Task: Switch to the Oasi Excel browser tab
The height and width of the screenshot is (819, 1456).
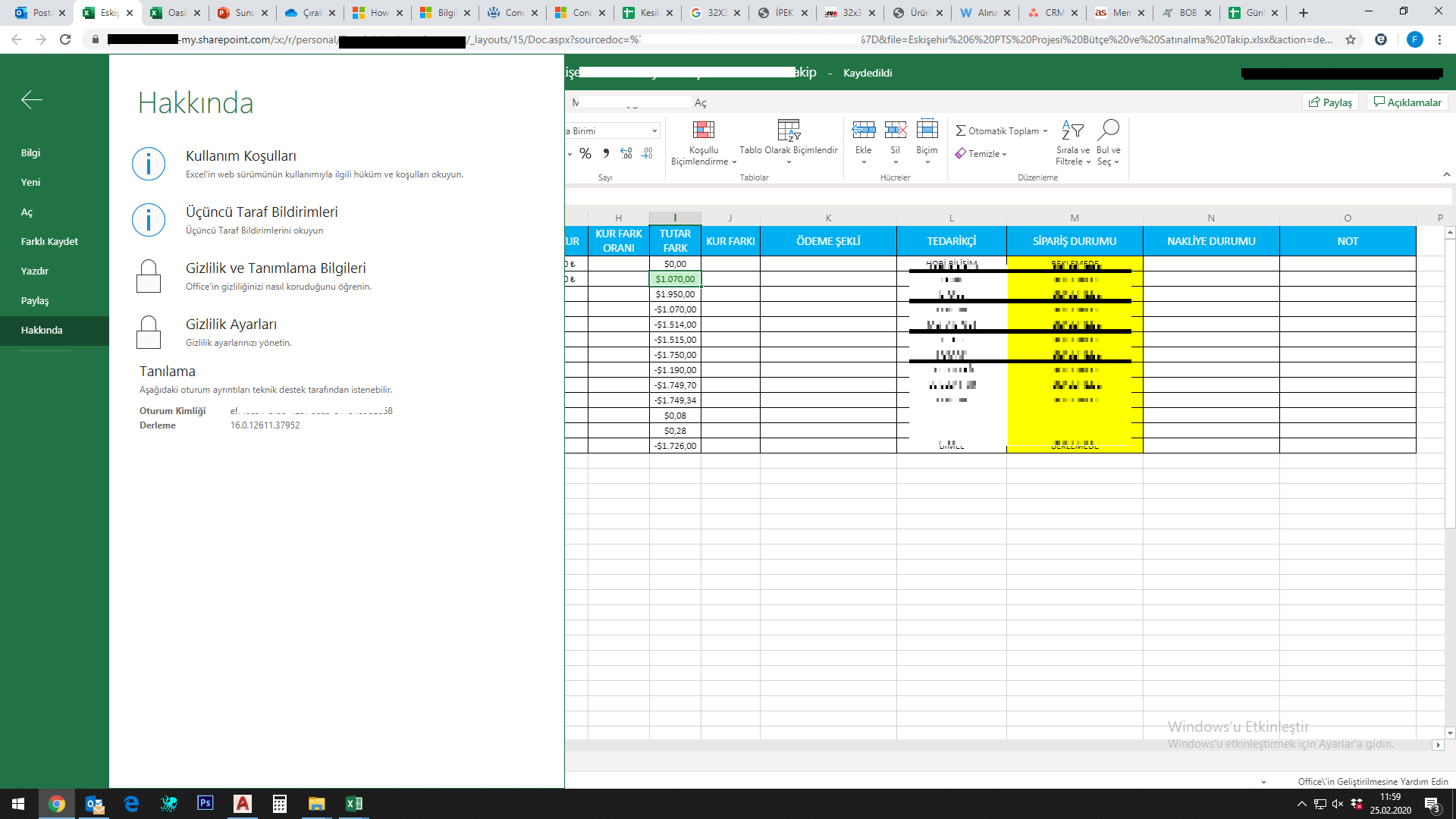Action: (175, 13)
